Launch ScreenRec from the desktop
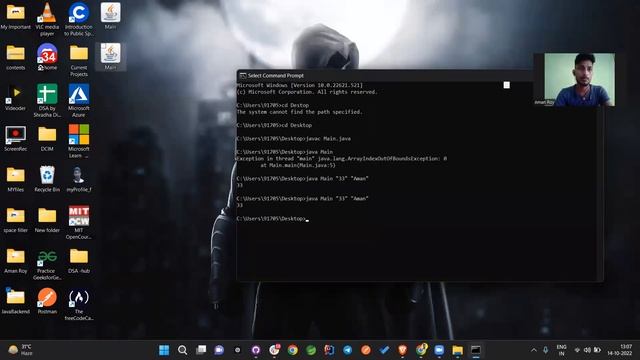640x360 pixels. pos(16,138)
